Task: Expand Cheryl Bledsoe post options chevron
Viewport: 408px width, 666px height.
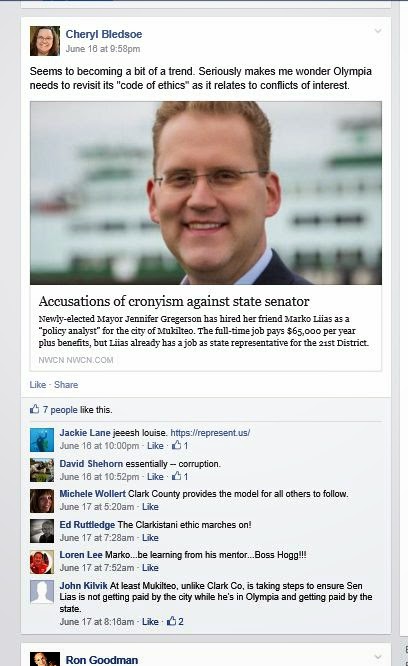Action: click(x=377, y=31)
